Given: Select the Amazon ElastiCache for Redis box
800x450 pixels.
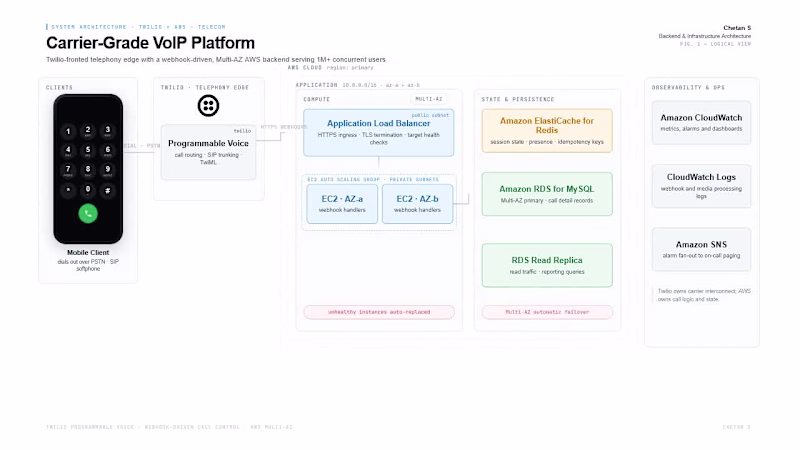Looking at the screenshot, I should [x=547, y=131].
